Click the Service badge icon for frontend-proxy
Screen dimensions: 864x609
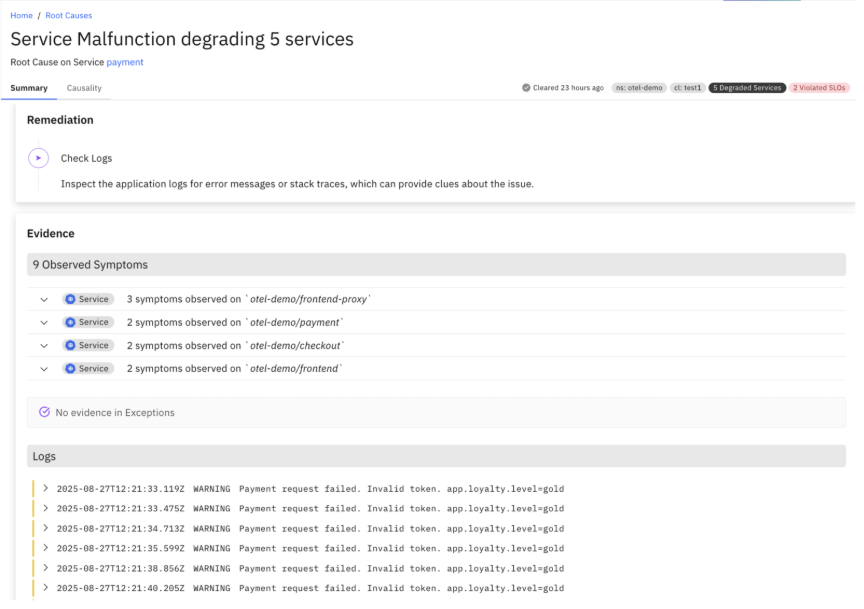click(70, 299)
